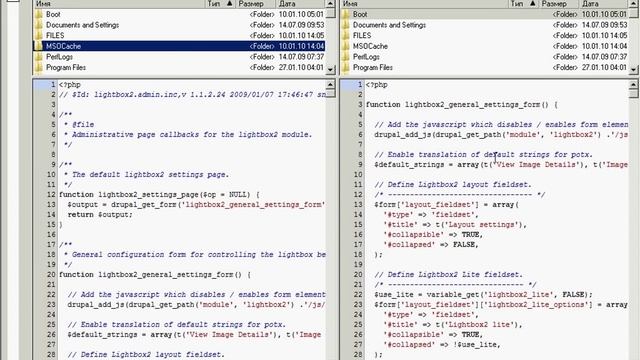This screenshot has width=640, height=360.
Task: Click date '27.01.10 04:01' in left panel
Action: [x=301, y=67]
